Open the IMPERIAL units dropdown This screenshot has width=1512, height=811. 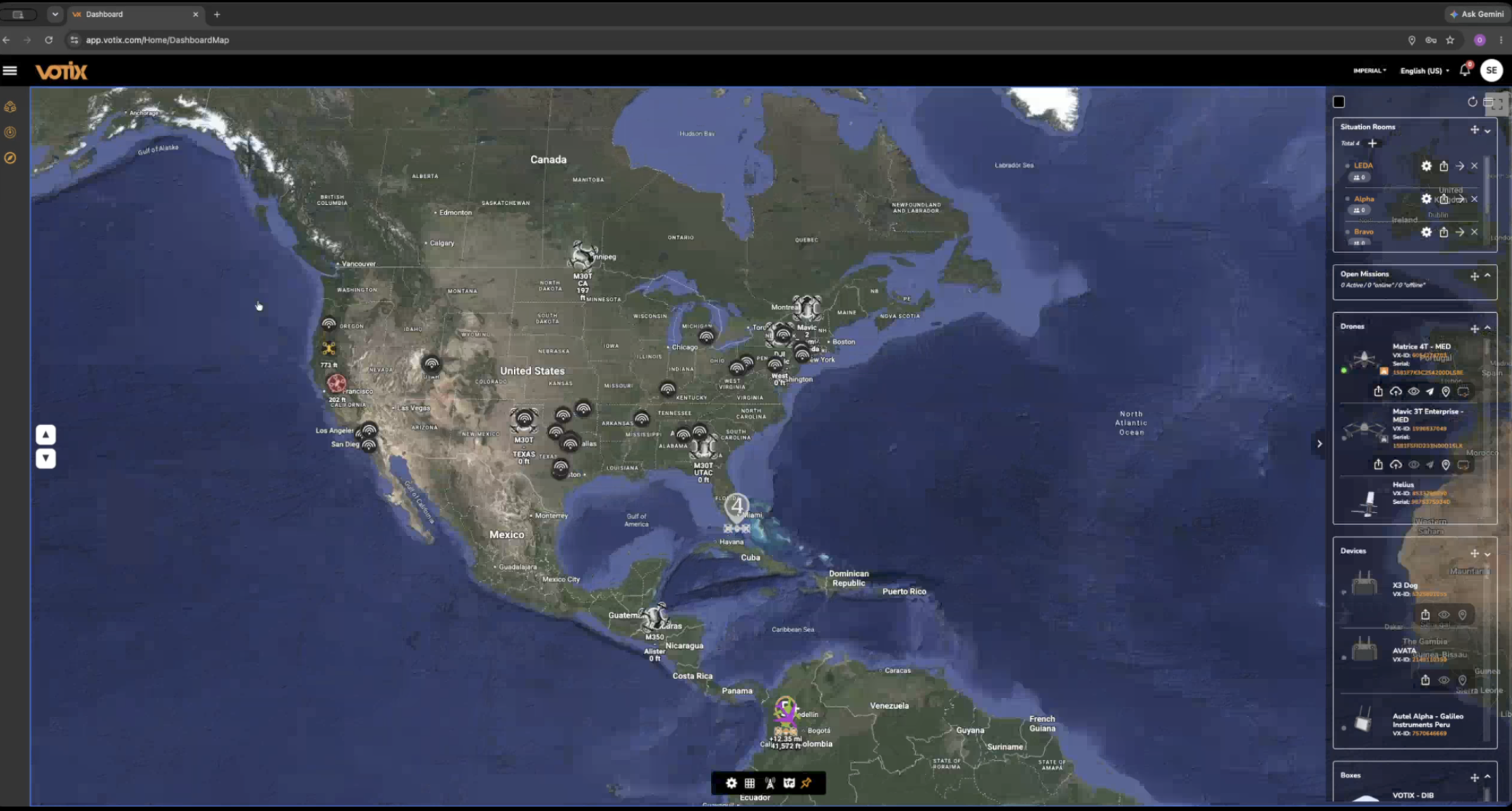[x=1369, y=71]
